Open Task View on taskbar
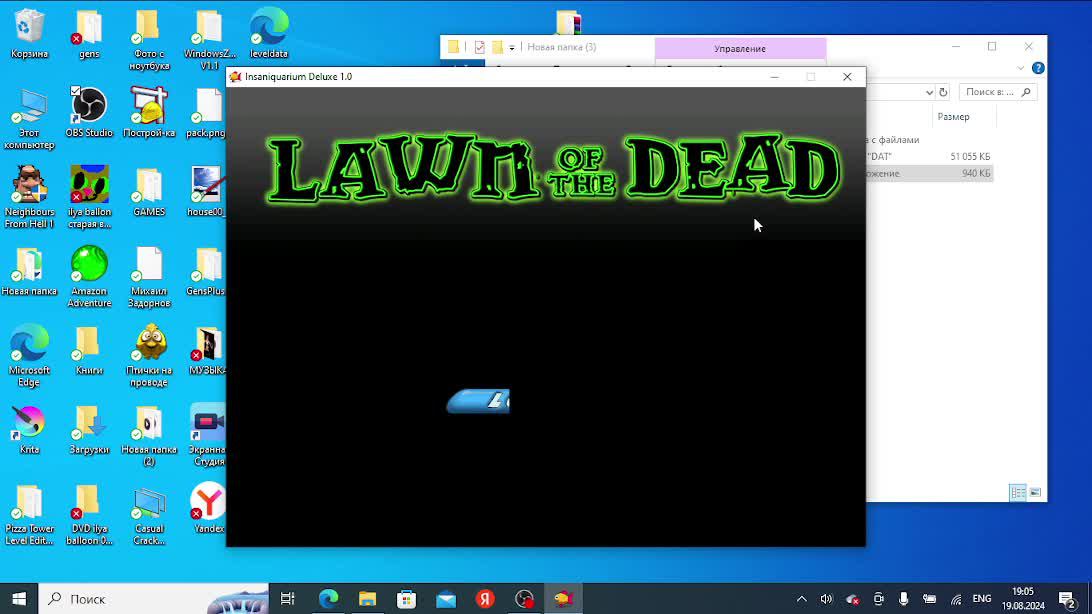1092x614 pixels. (288, 599)
